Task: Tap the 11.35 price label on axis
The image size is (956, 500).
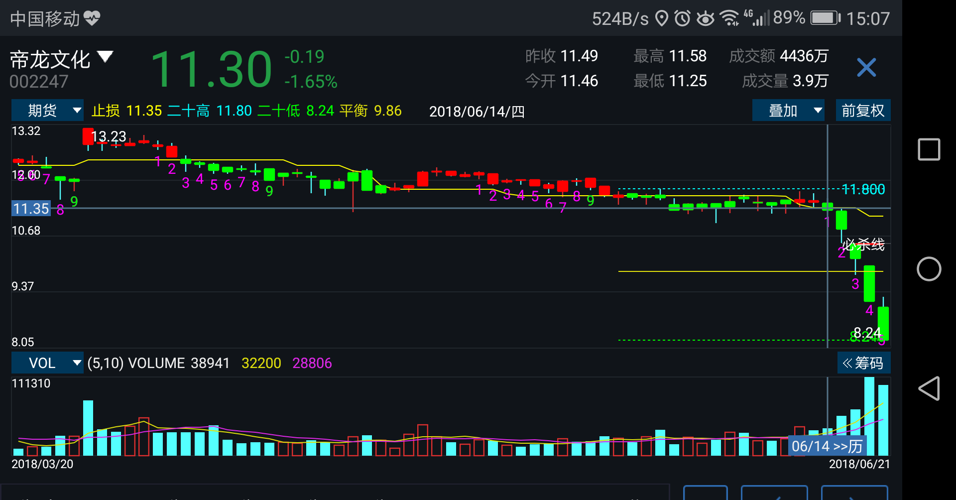Action: click(x=30, y=209)
